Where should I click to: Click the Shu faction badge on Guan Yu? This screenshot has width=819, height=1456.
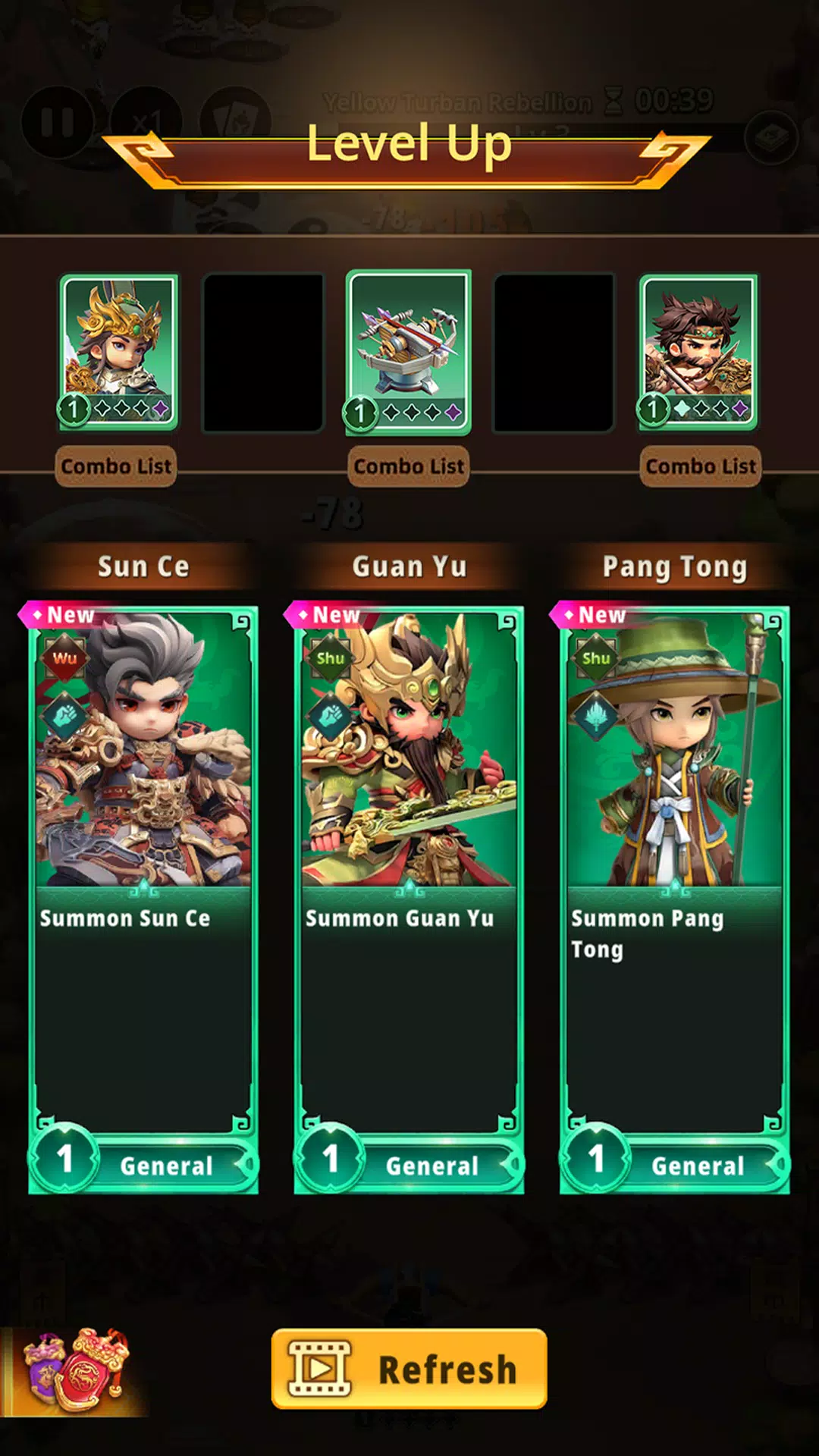pos(331,658)
